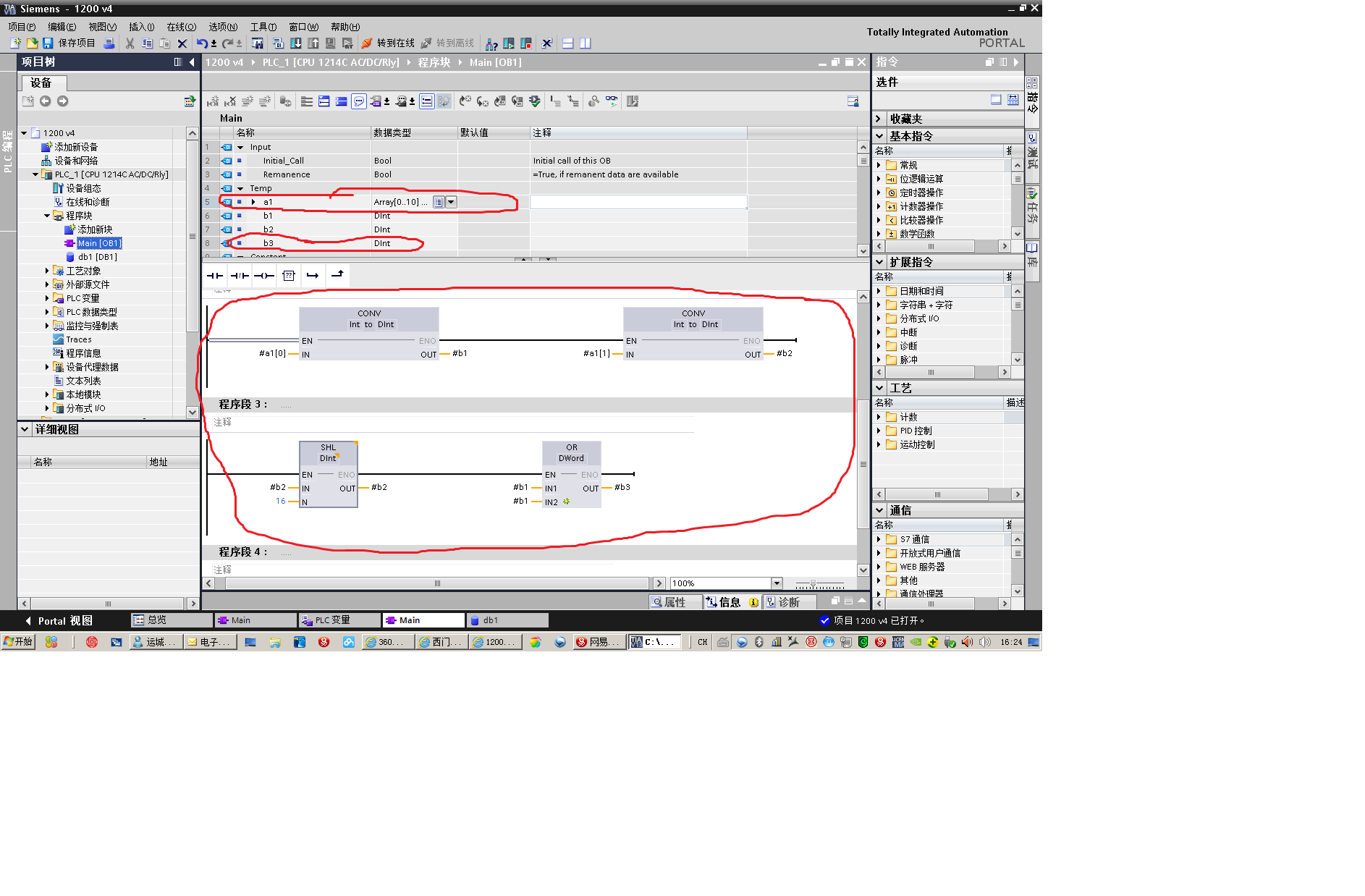Expand the PLC 变量 tree node
1365x896 pixels.
[x=47, y=298]
